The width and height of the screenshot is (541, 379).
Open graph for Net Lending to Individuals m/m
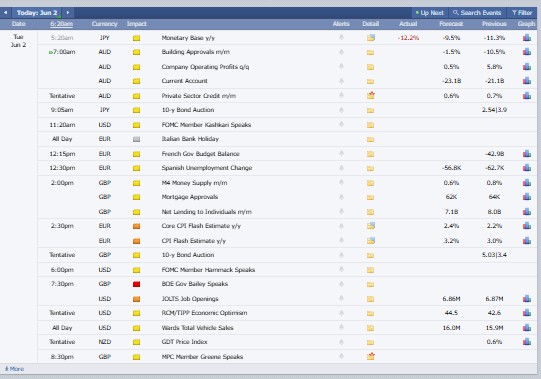click(527, 212)
